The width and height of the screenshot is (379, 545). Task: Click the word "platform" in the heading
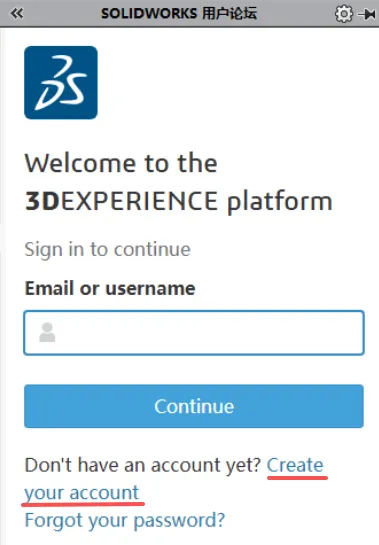pyautogui.click(x=280, y=202)
